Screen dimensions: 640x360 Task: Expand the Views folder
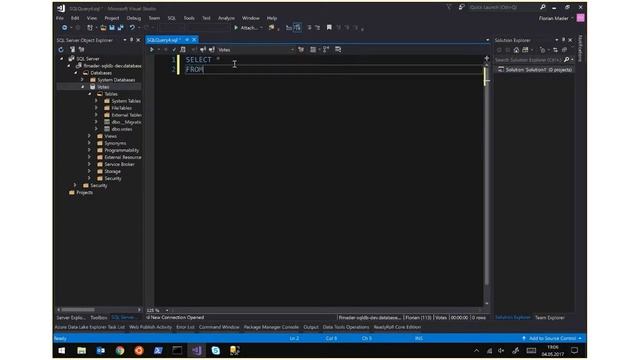coord(89,136)
